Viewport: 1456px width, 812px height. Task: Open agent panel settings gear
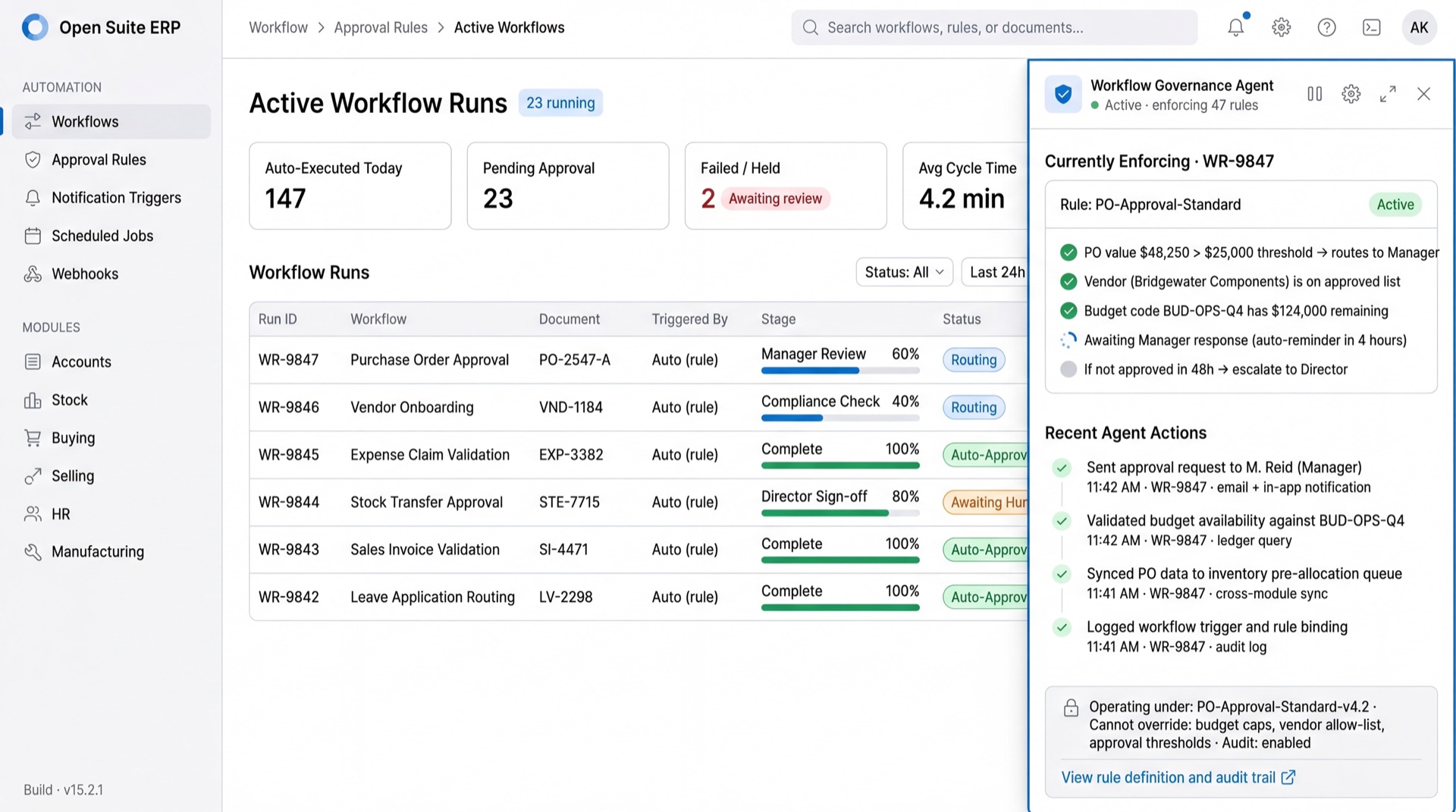tap(1351, 94)
